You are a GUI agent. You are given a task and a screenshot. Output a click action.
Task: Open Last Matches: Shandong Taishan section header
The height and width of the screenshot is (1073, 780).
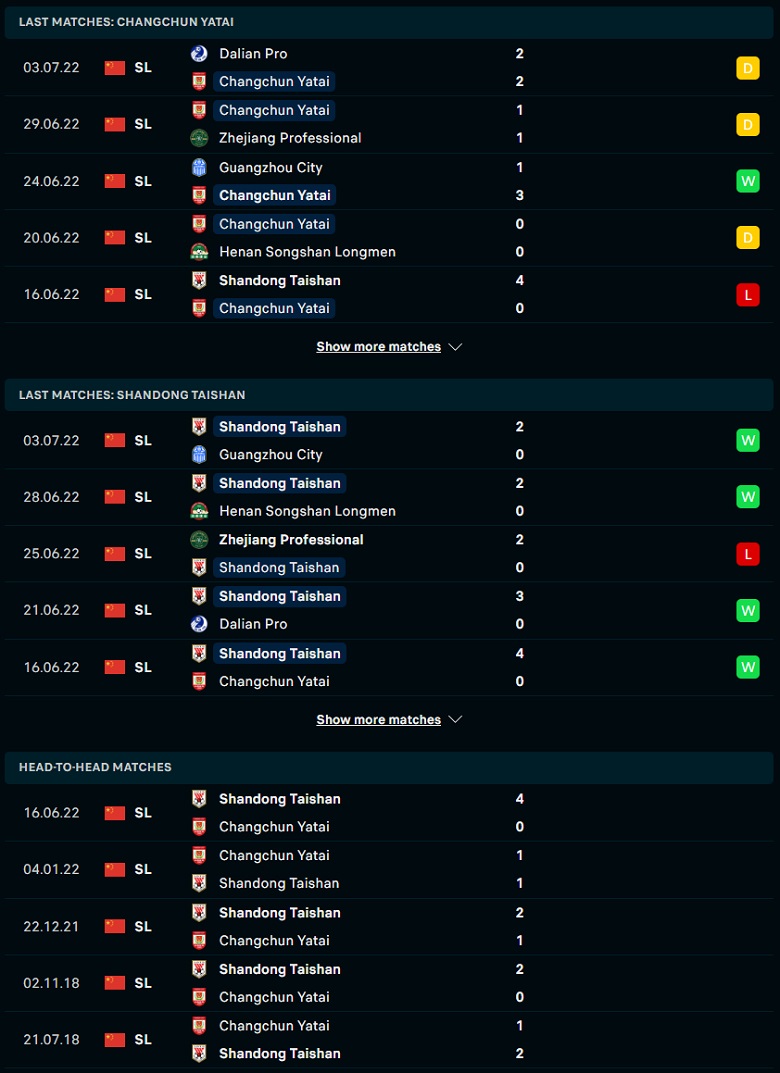pyautogui.click(x=132, y=395)
